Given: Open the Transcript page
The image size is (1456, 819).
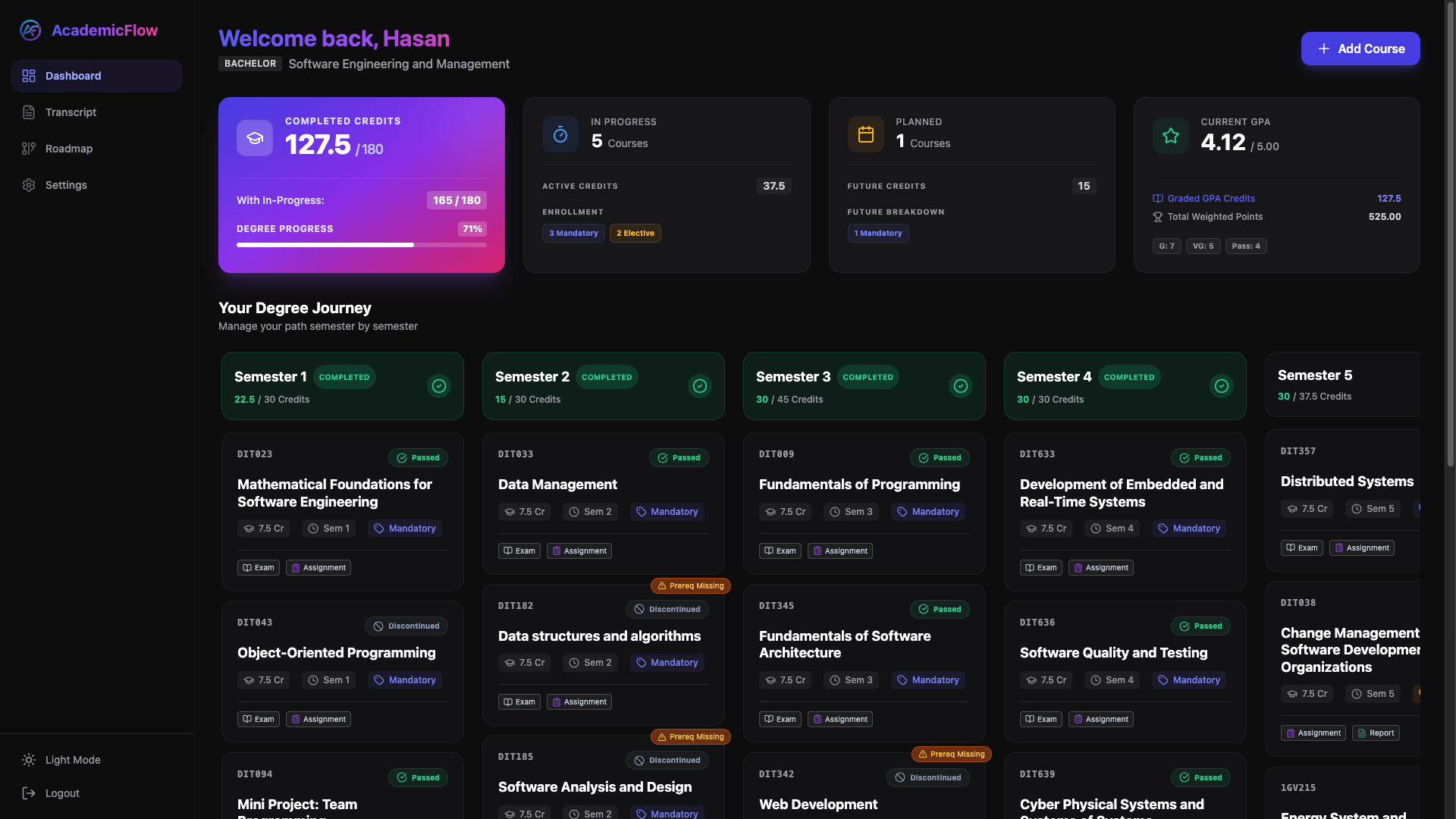Looking at the screenshot, I should coord(96,112).
